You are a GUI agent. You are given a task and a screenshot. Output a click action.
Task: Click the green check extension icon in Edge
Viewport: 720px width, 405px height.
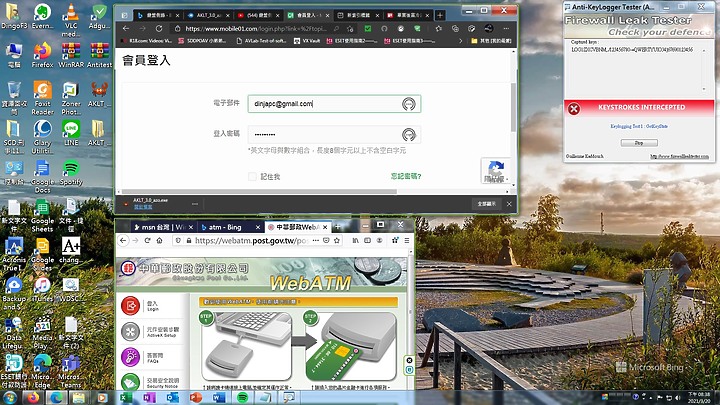[367, 28]
